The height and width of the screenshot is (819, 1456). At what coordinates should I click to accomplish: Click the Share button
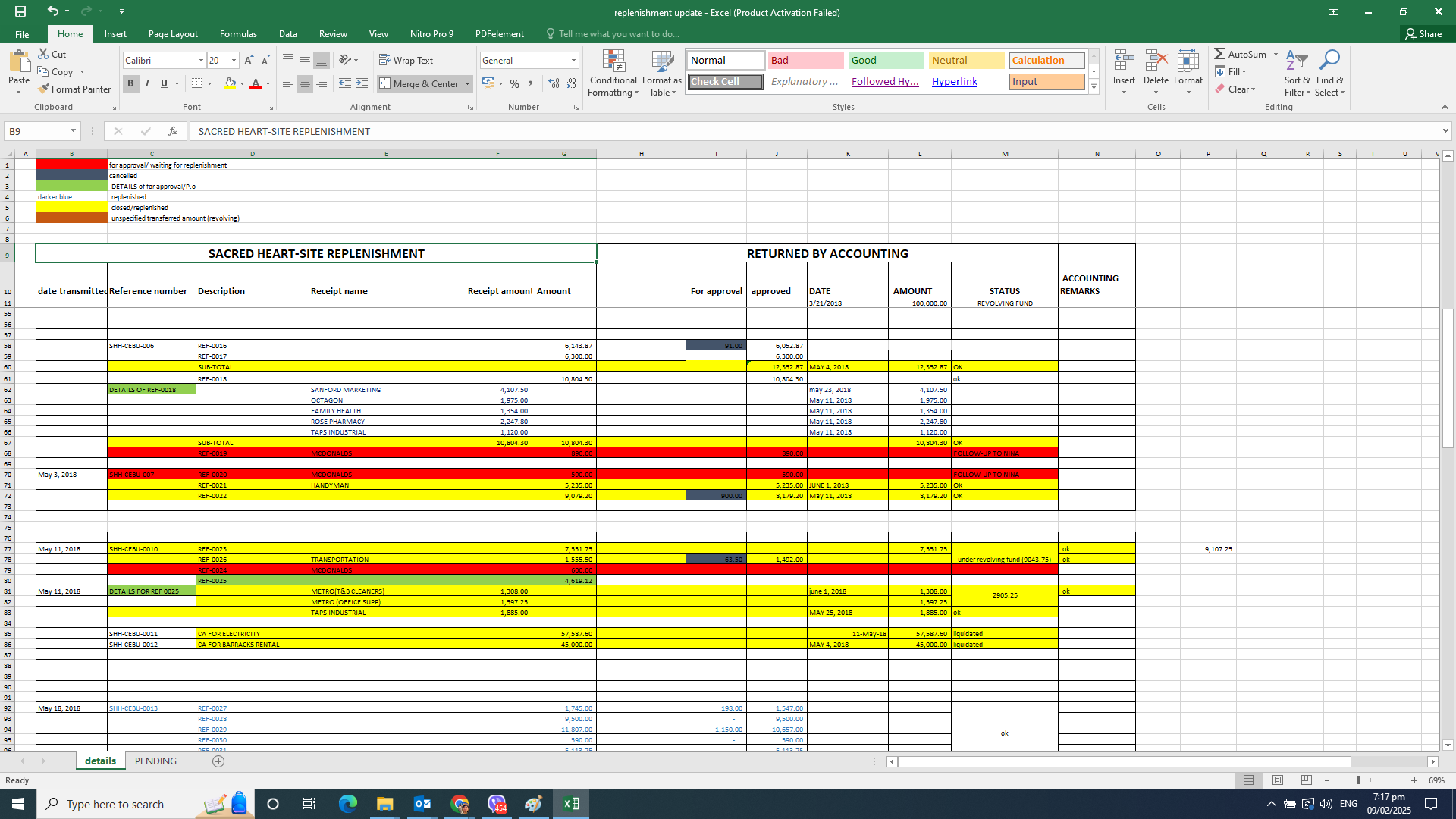click(x=1423, y=34)
